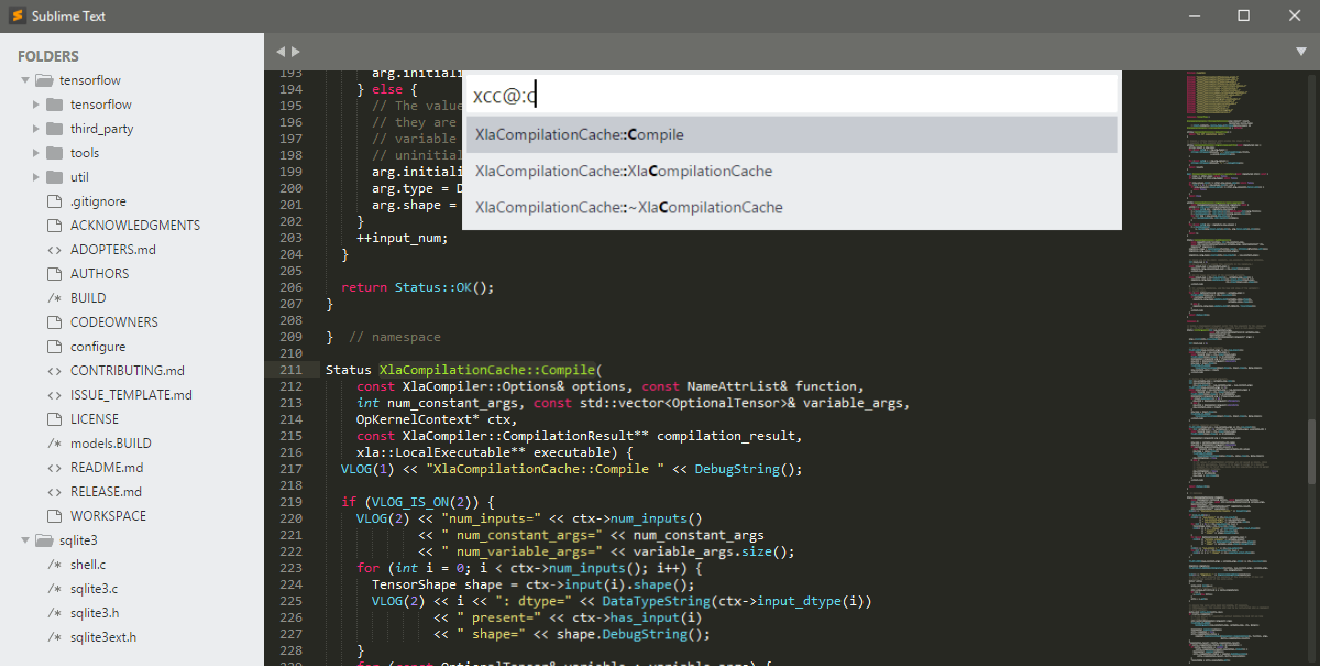1320x666 pixels.
Task: Click the Sublime Text app logo icon
Action: [x=16, y=16]
